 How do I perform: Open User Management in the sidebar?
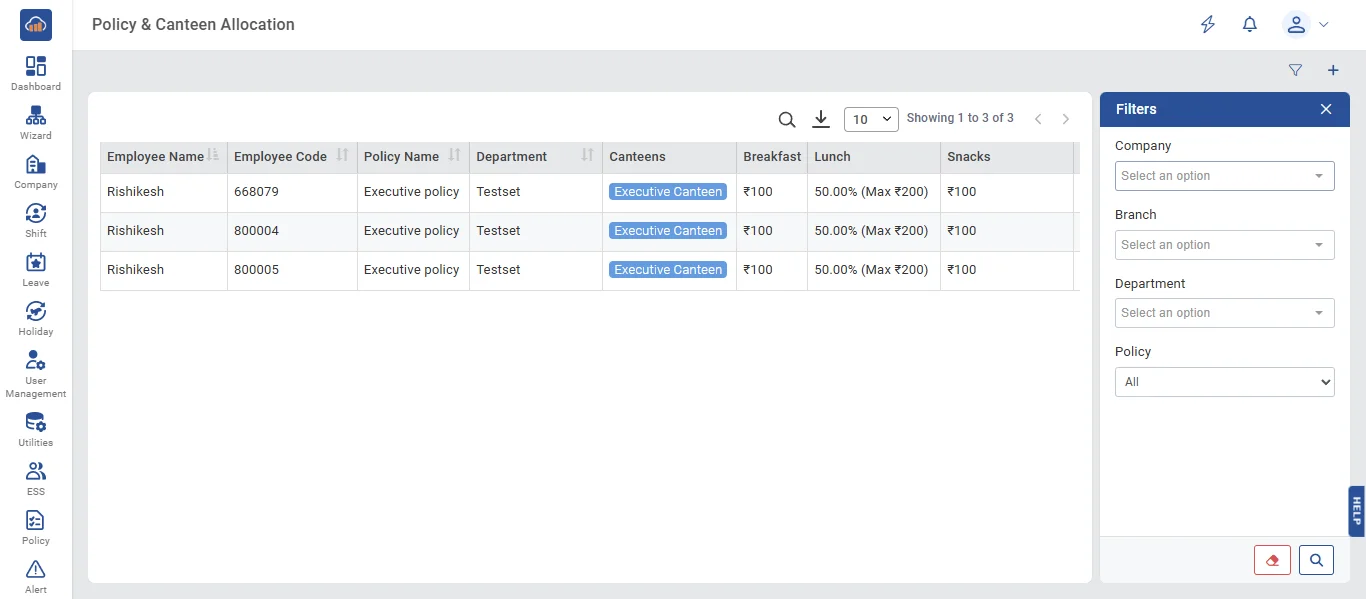click(x=36, y=373)
